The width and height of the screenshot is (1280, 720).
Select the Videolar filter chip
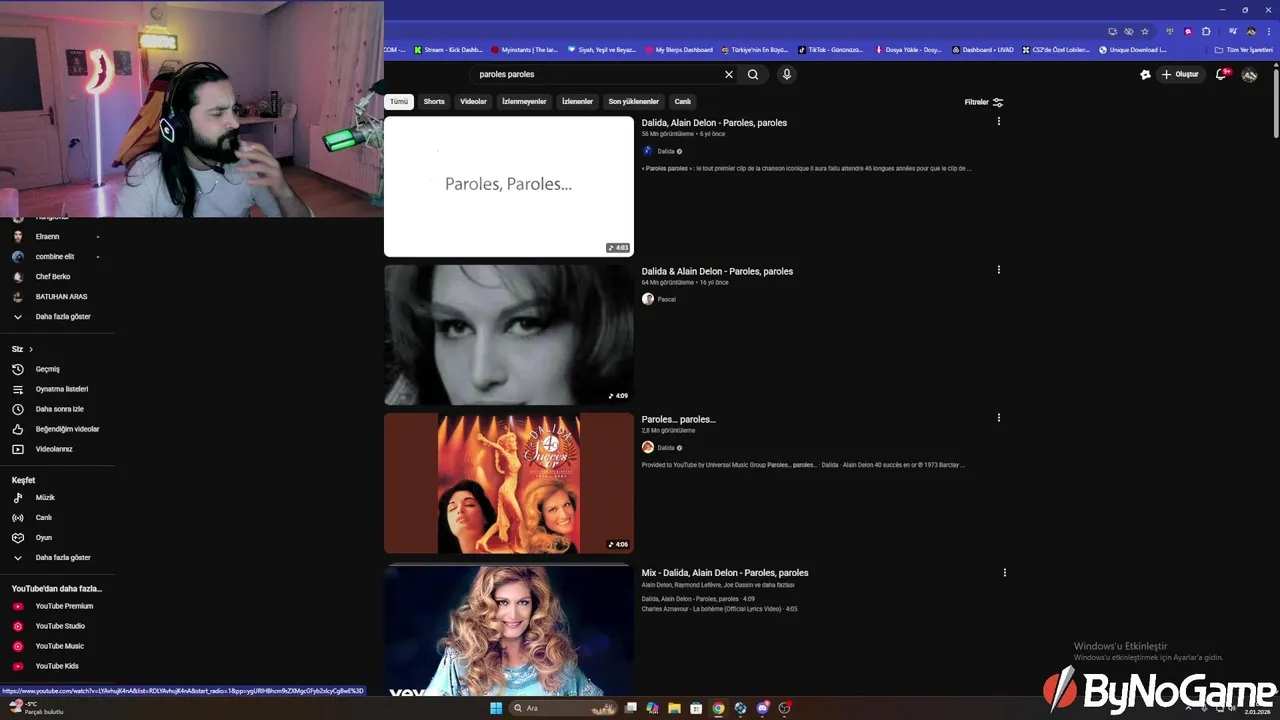(x=473, y=101)
